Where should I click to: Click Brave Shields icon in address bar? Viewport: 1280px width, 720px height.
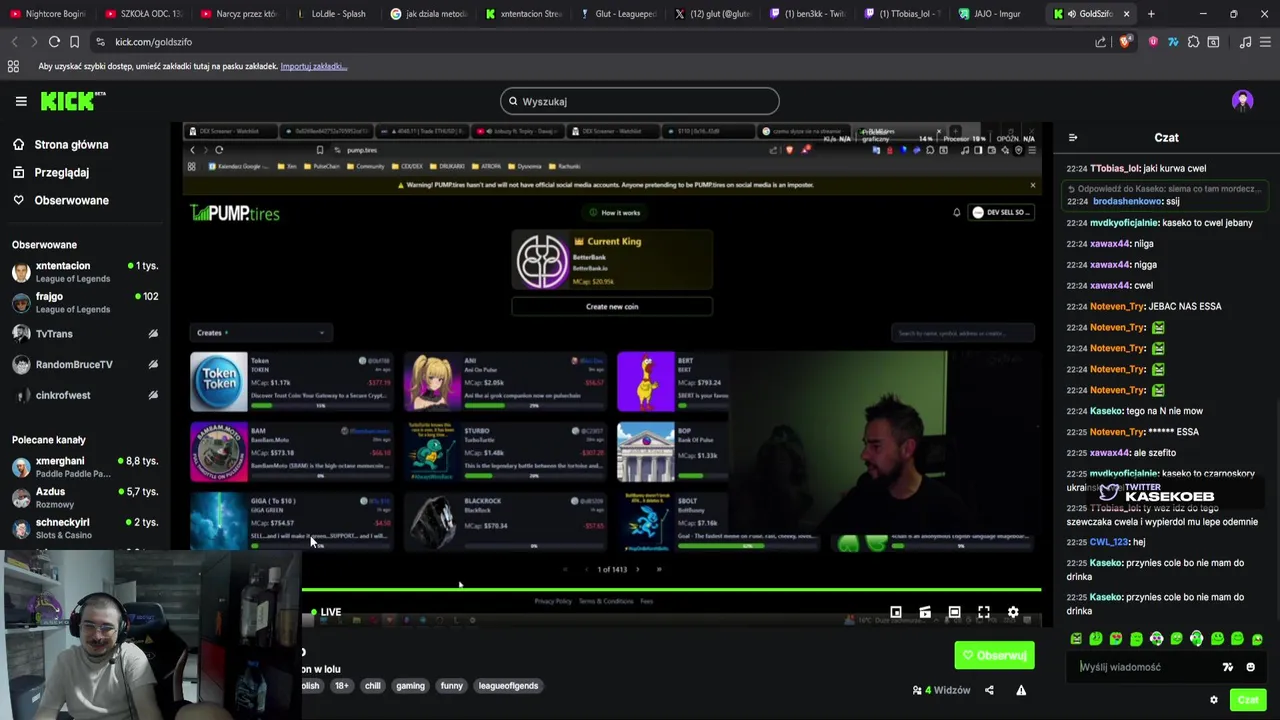pos(1126,42)
